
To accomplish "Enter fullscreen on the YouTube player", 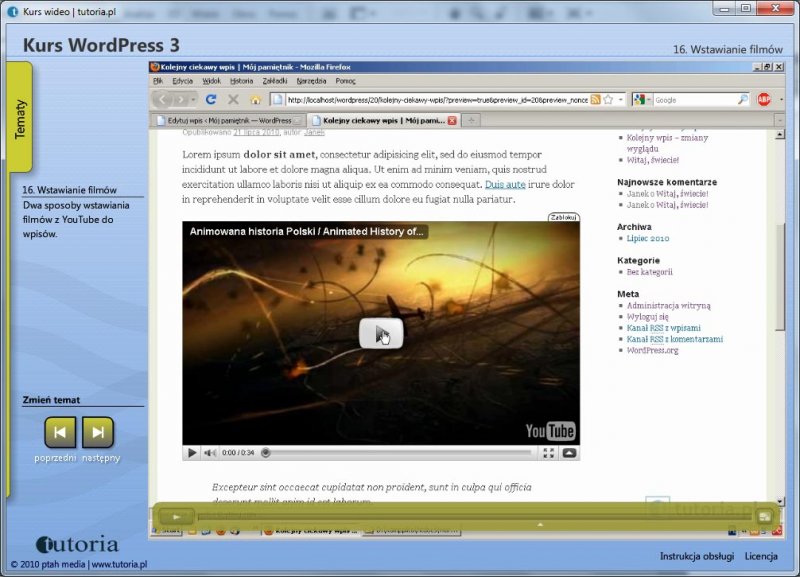I will click(x=548, y=453).
